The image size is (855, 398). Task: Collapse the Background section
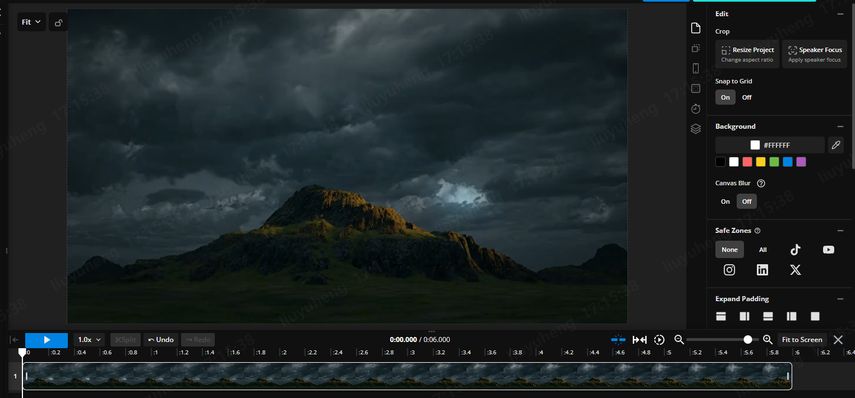click(840, 126)
